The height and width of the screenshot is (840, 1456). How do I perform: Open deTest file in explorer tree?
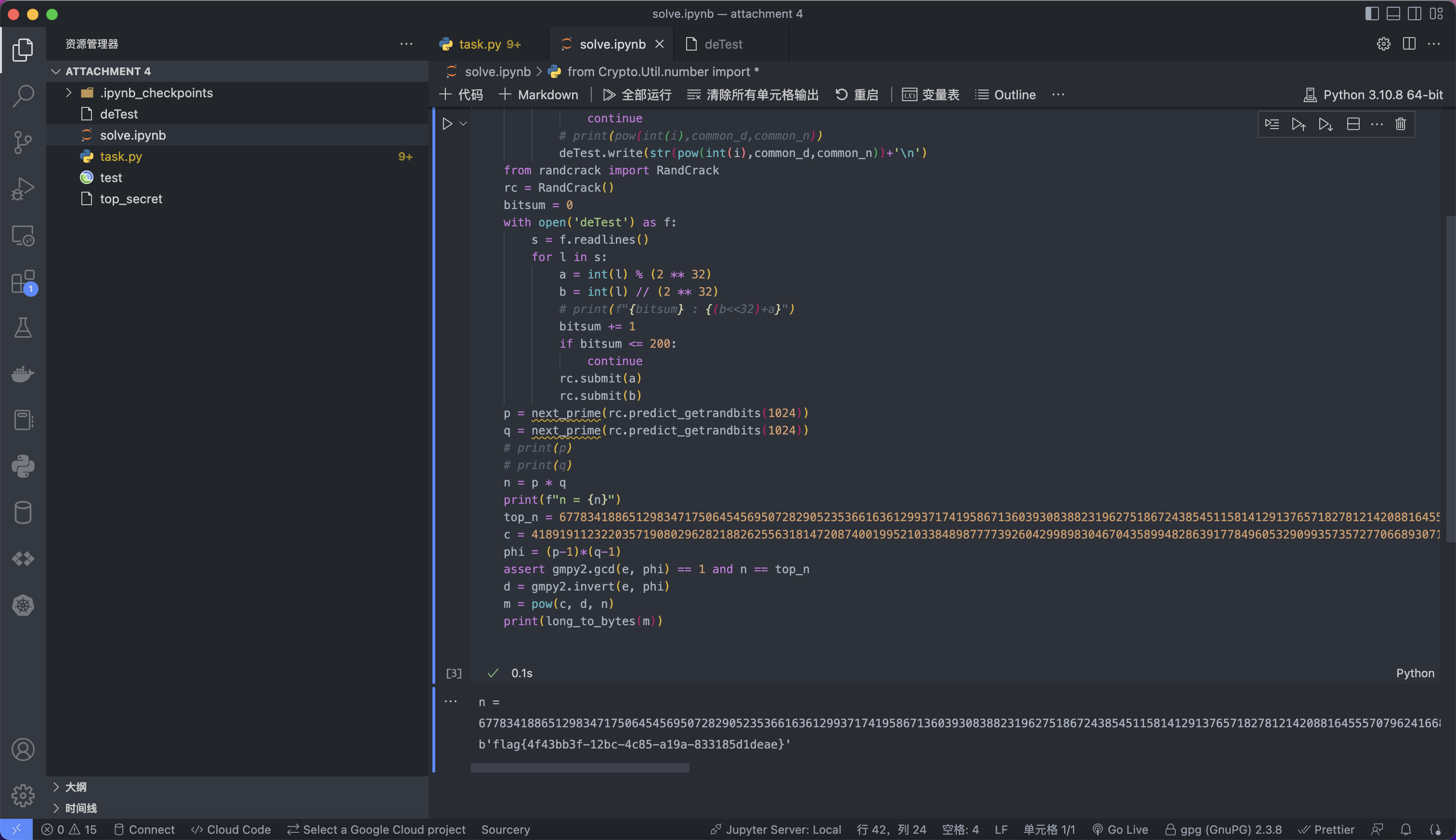pyautogui.click(x=237, y=114)
